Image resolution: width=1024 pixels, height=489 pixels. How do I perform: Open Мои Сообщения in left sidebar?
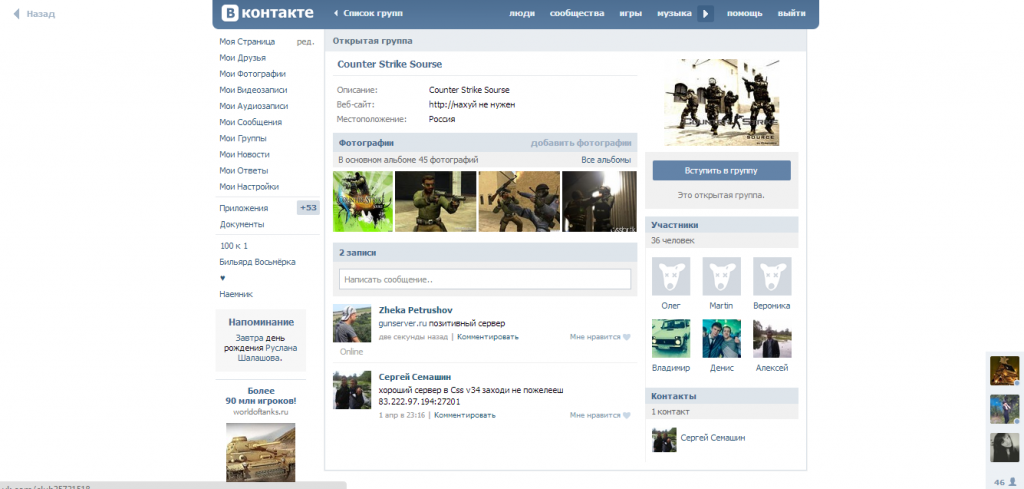[x=249, y=122]
